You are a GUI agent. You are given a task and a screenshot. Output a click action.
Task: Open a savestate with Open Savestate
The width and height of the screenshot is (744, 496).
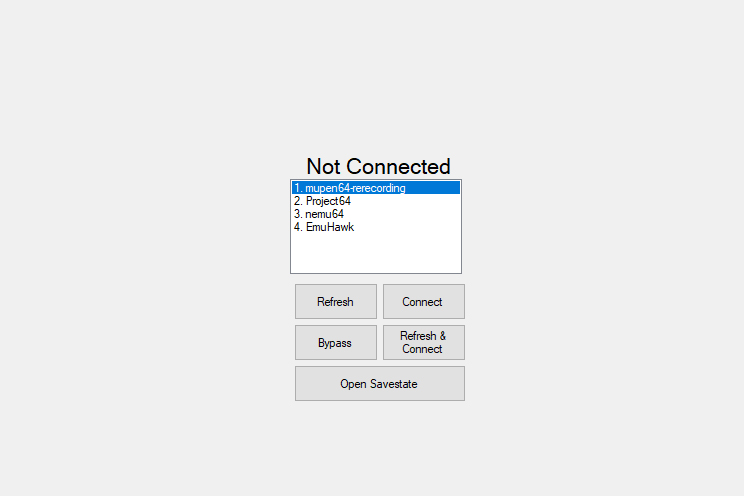coord(380,384)
